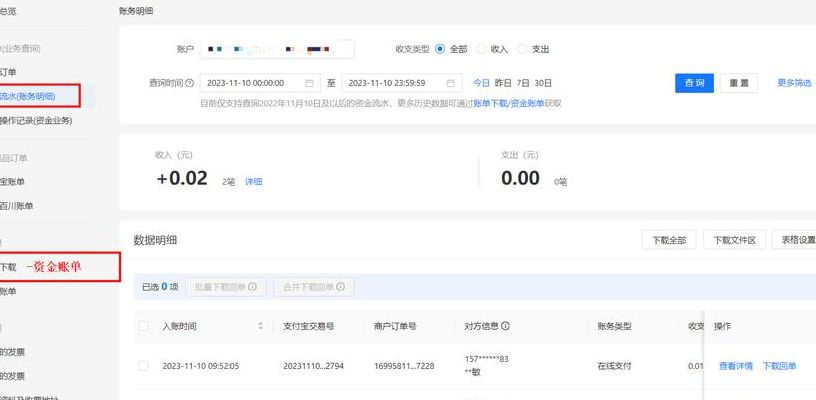This screenshot has height=400, width=816.
Task: Click the help icon beside 查询时间
Action: (x=189, y=83)
